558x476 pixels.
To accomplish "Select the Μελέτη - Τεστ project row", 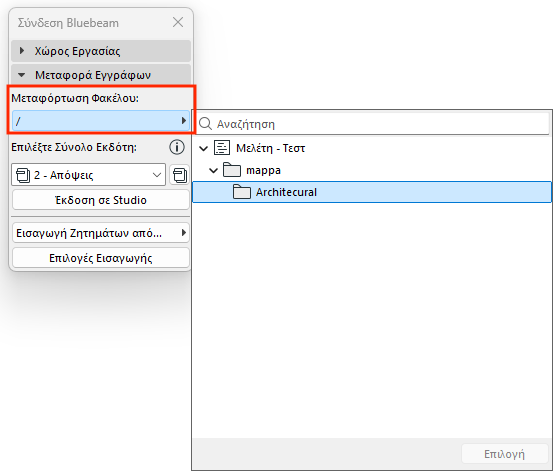I will [x=372, y=148].
